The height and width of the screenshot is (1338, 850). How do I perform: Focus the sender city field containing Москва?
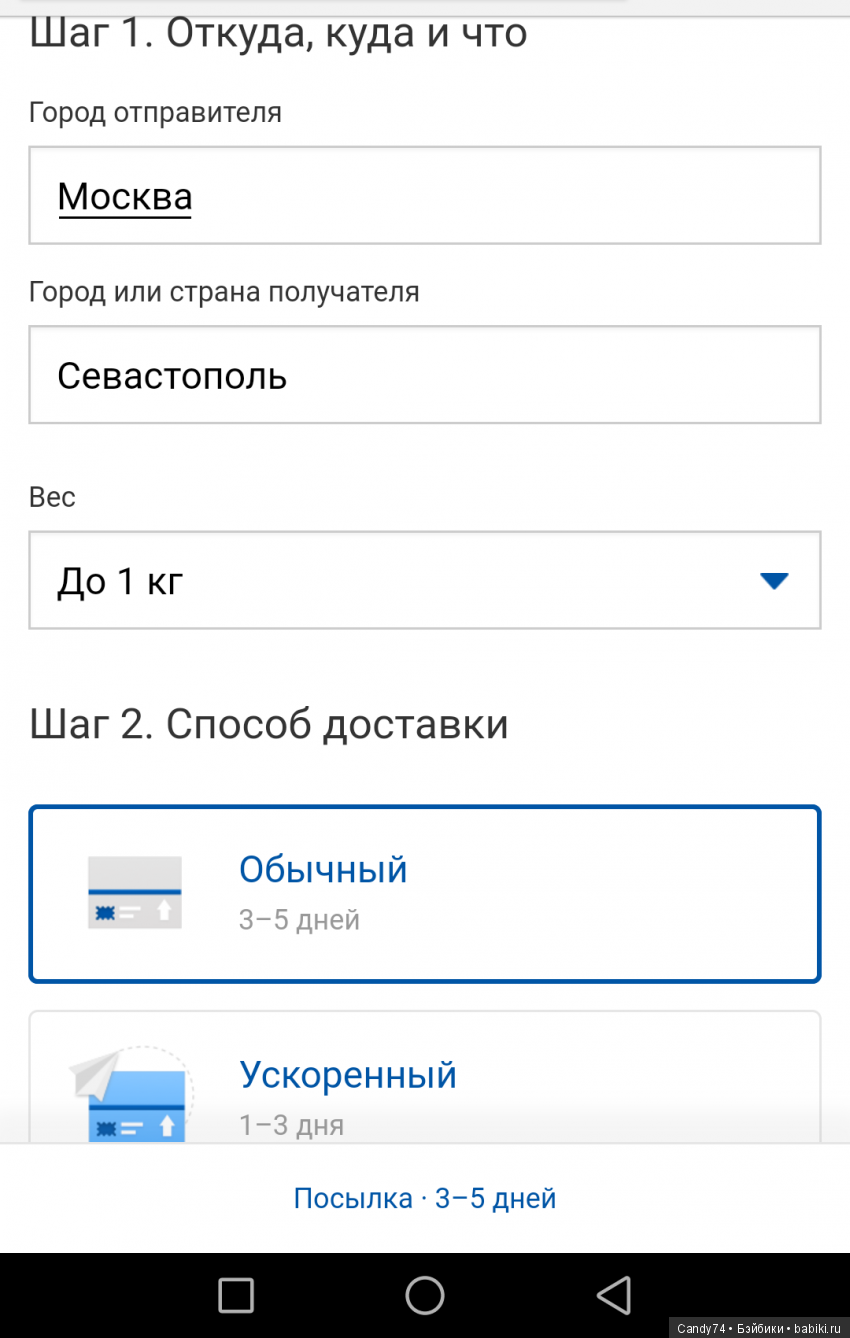coord(424,196)
